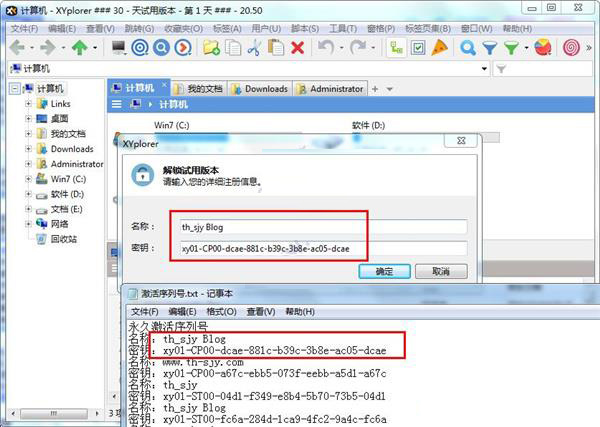Toggle the folder tree toolbar icon
Screen dimensions: 600x427
point(396,48)
